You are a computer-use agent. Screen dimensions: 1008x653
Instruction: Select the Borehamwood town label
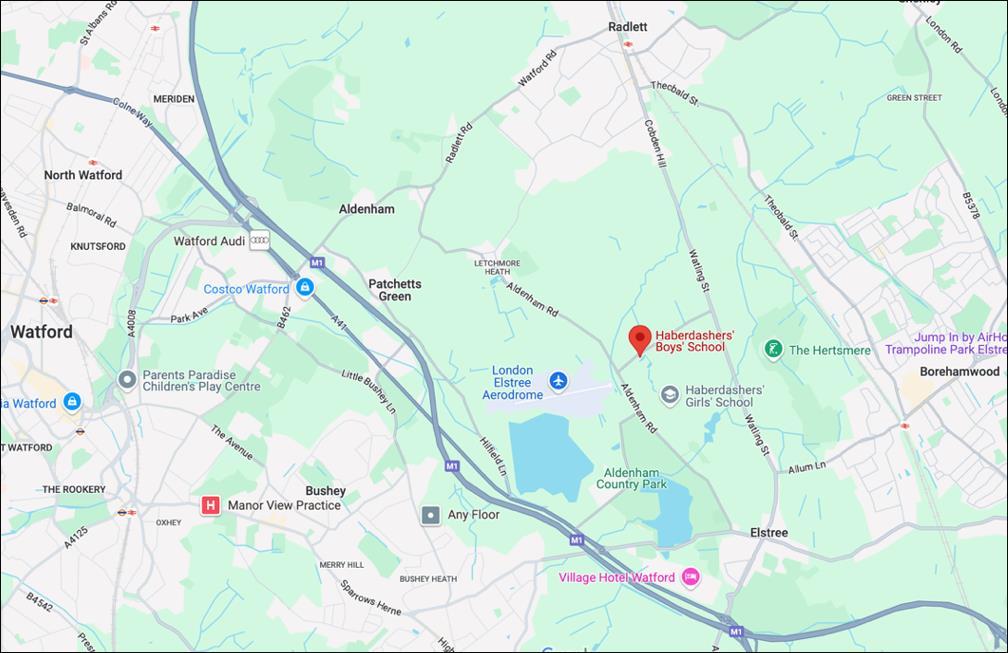959,371
